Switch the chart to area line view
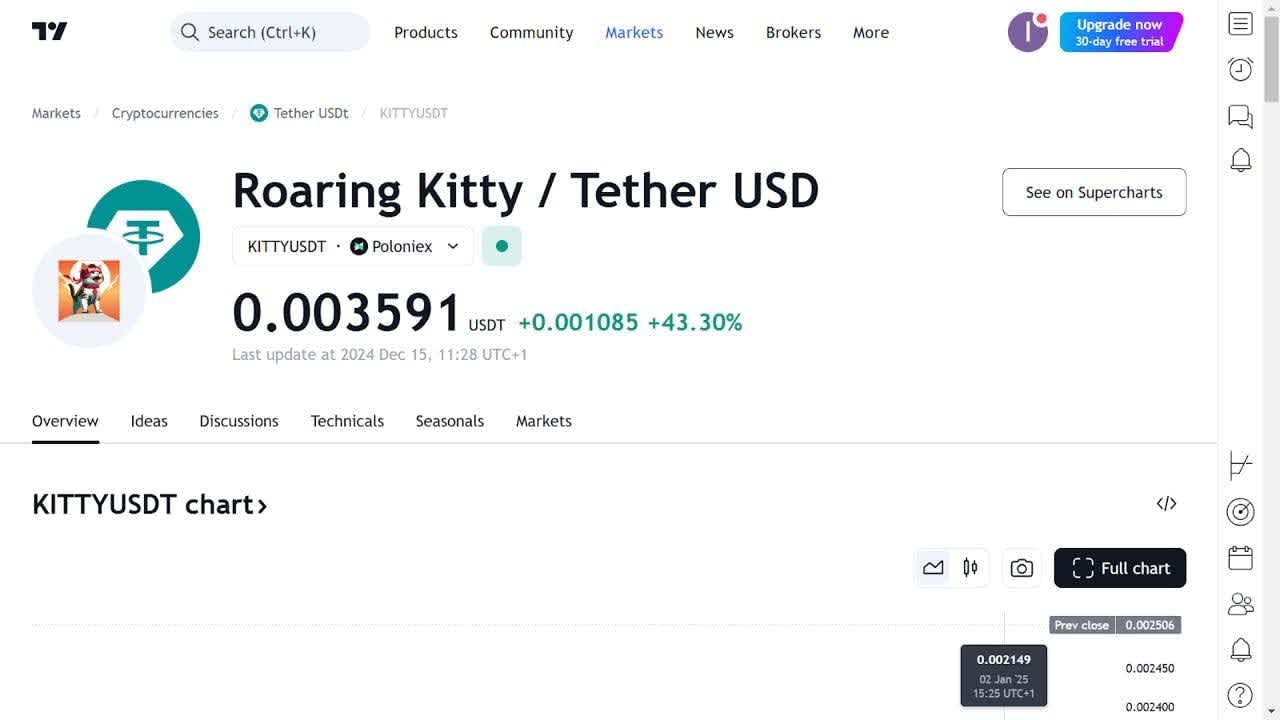Screen dimensions: 1280x720 (x=933, y=567)
